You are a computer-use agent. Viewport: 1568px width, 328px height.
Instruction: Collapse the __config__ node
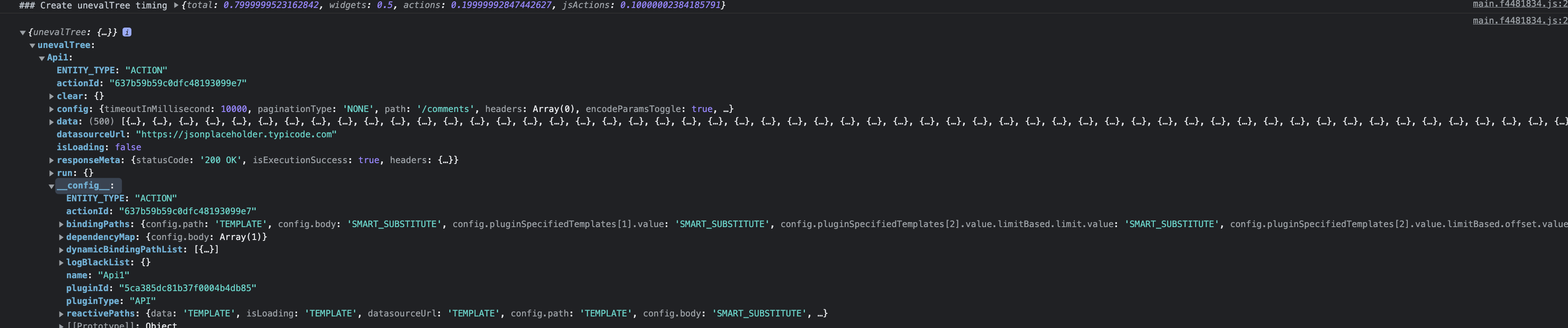(52, 187)
